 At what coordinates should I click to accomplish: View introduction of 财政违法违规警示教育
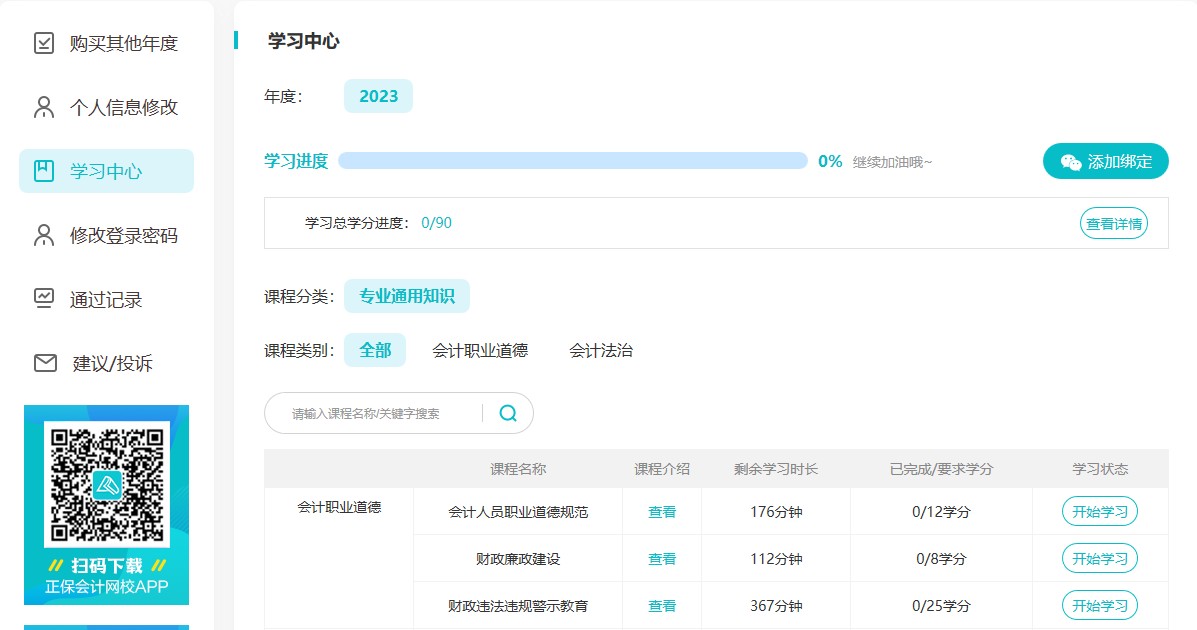[x=662, y=606]
